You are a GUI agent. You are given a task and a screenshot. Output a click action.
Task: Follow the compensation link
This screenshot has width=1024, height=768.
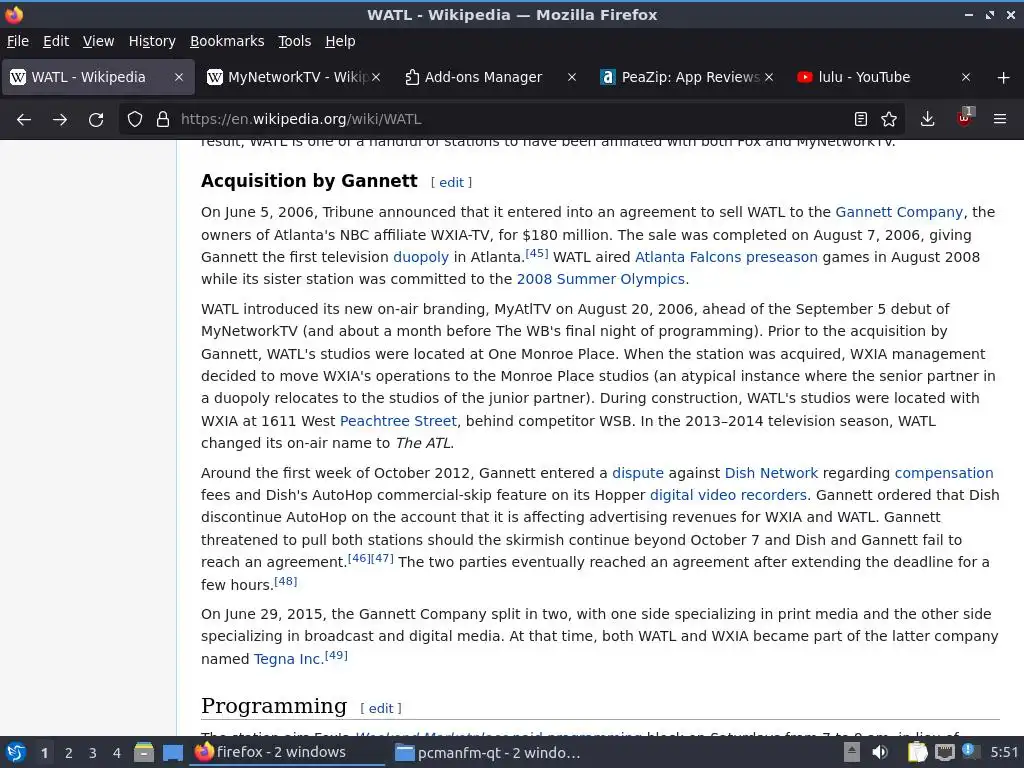tap(944, 473)
